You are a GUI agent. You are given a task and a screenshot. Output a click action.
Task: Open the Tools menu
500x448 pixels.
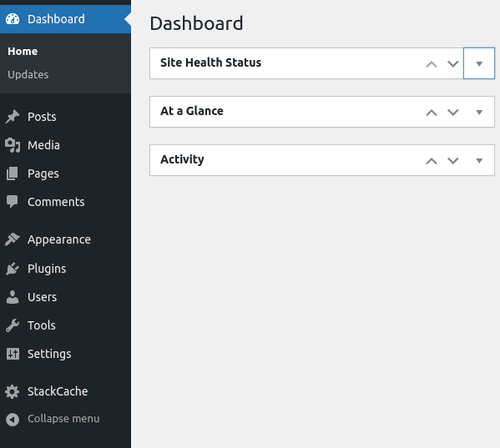point(41,325)
